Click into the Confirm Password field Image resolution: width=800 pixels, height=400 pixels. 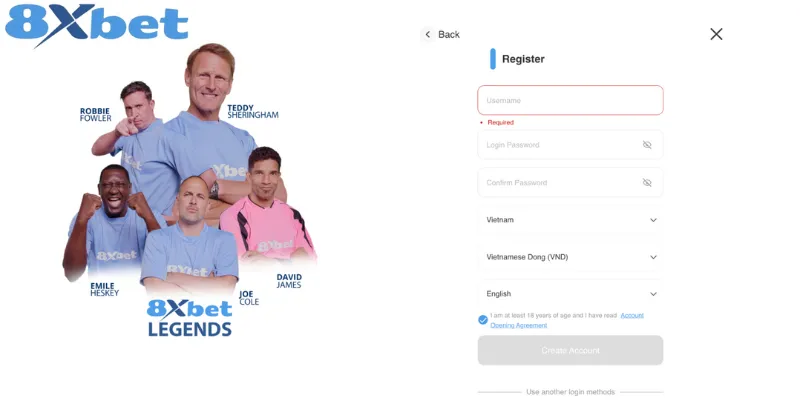click(570, 183)
